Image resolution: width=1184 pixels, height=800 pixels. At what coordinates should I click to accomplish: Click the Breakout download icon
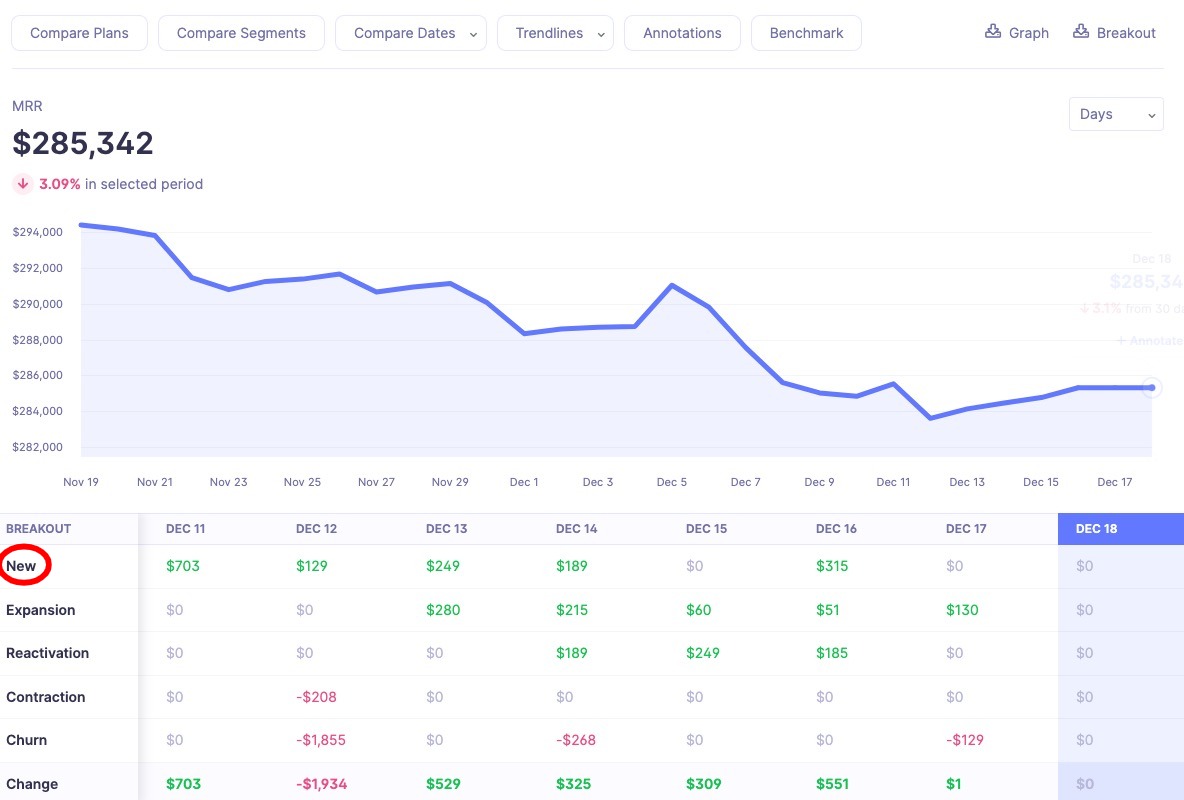coord(1081,32)
